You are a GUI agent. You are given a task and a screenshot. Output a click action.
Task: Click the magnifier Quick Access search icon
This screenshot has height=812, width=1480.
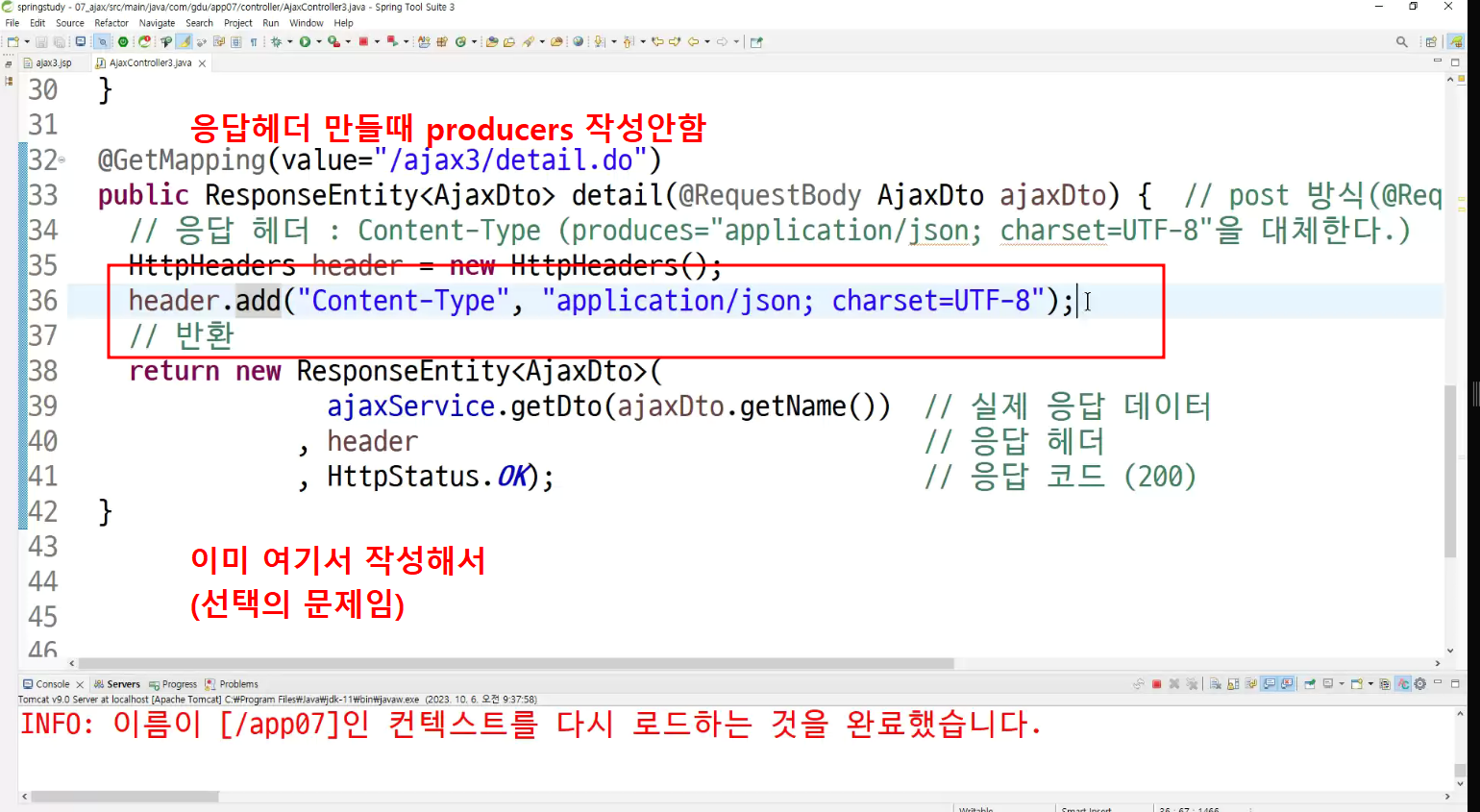[1402, 42]
